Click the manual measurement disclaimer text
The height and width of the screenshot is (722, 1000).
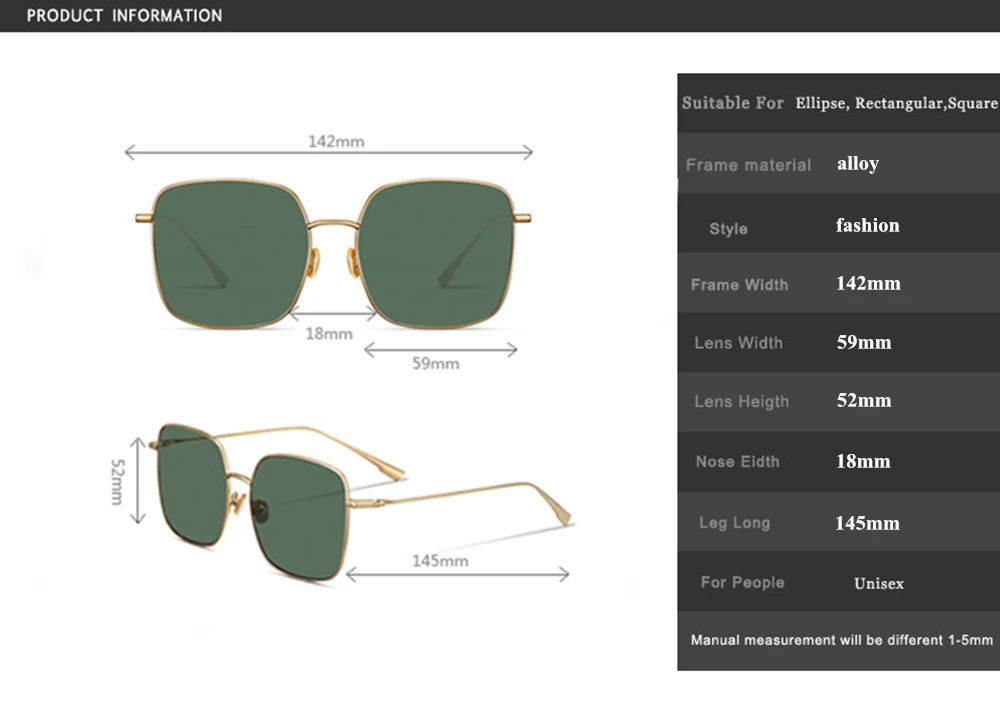pos(842,640)
